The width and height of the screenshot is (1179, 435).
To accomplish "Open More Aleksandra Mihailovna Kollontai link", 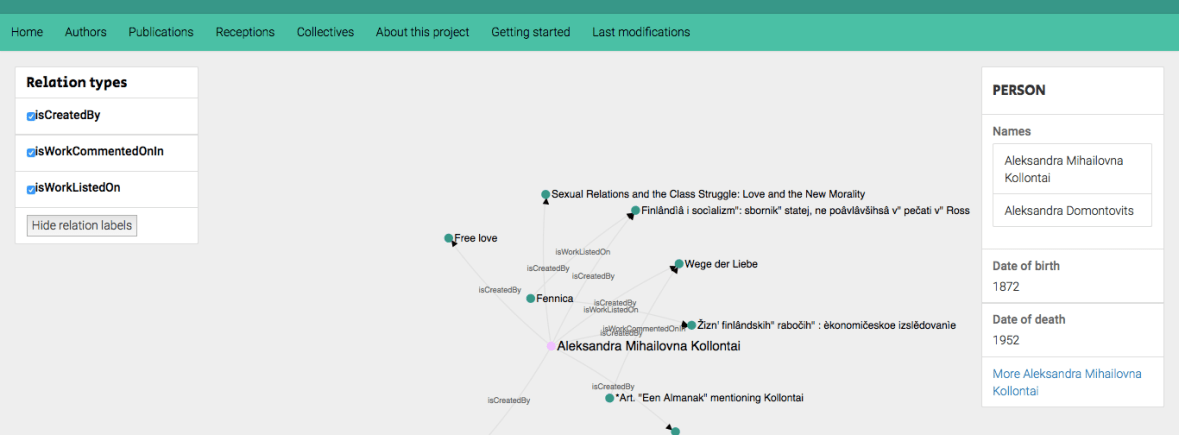I will click(x=1067, y=382).
